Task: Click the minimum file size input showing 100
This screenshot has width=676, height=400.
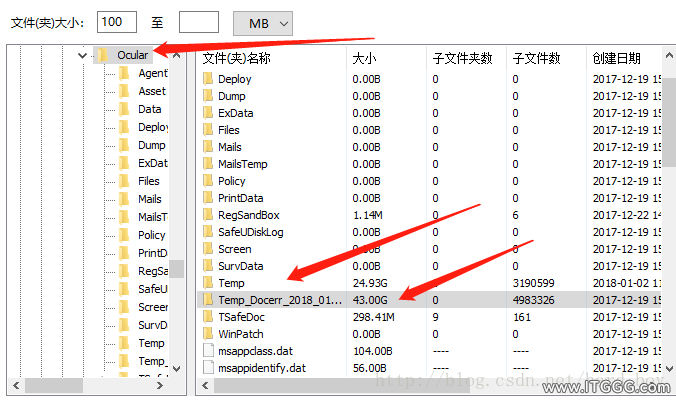Action: point(117,22)
